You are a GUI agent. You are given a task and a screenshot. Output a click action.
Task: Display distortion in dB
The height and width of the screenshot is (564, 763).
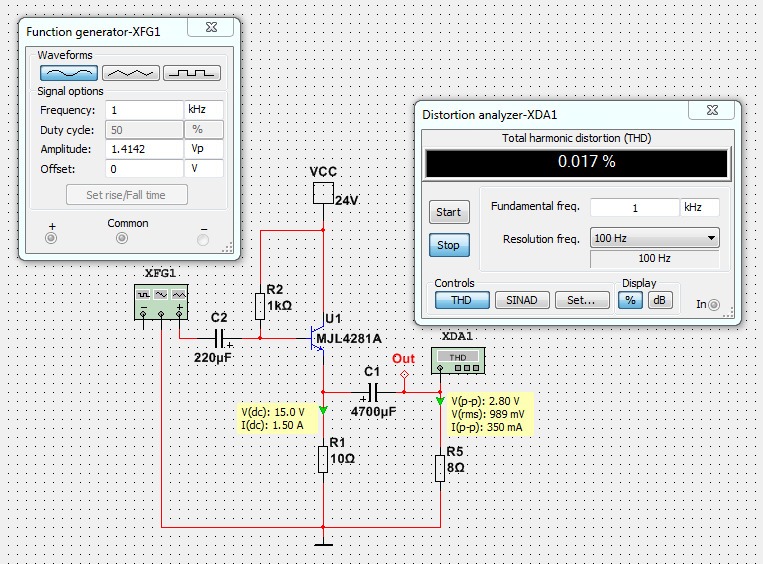(660, 300)
